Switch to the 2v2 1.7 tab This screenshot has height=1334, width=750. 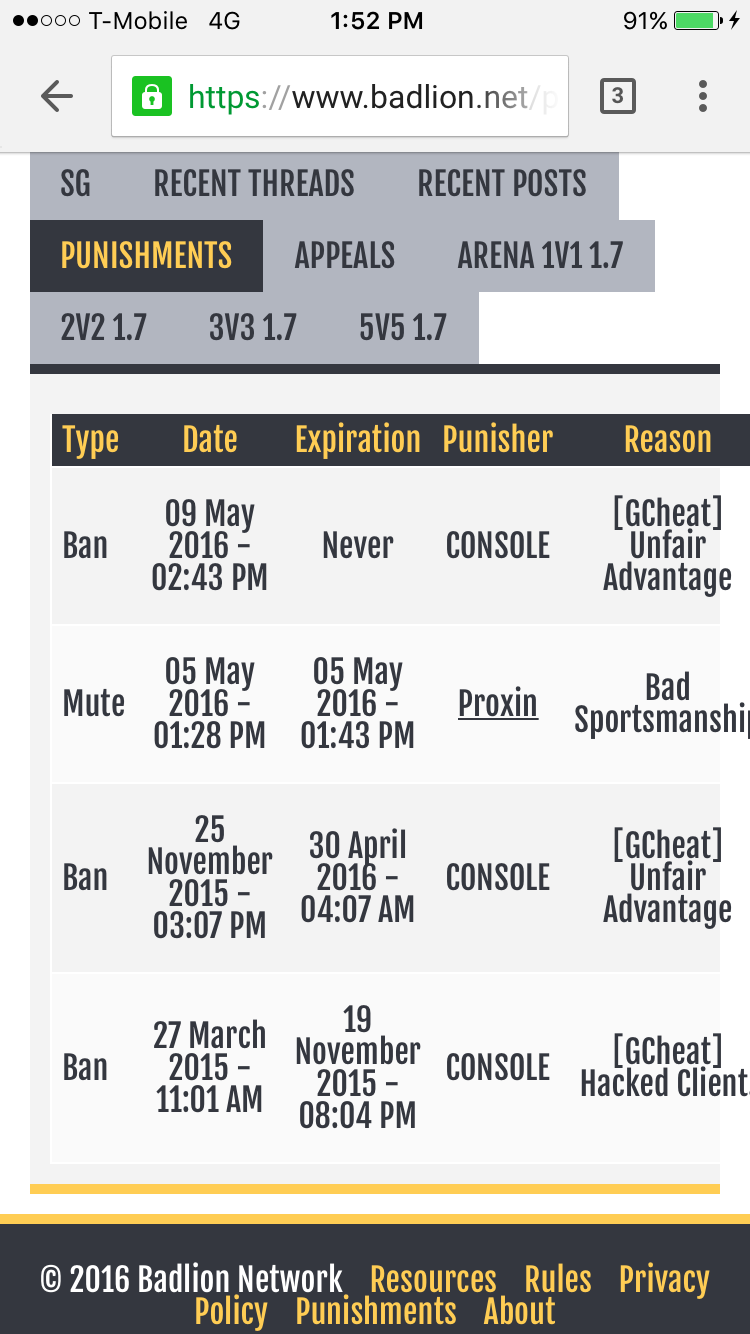[x=104, y=328]
